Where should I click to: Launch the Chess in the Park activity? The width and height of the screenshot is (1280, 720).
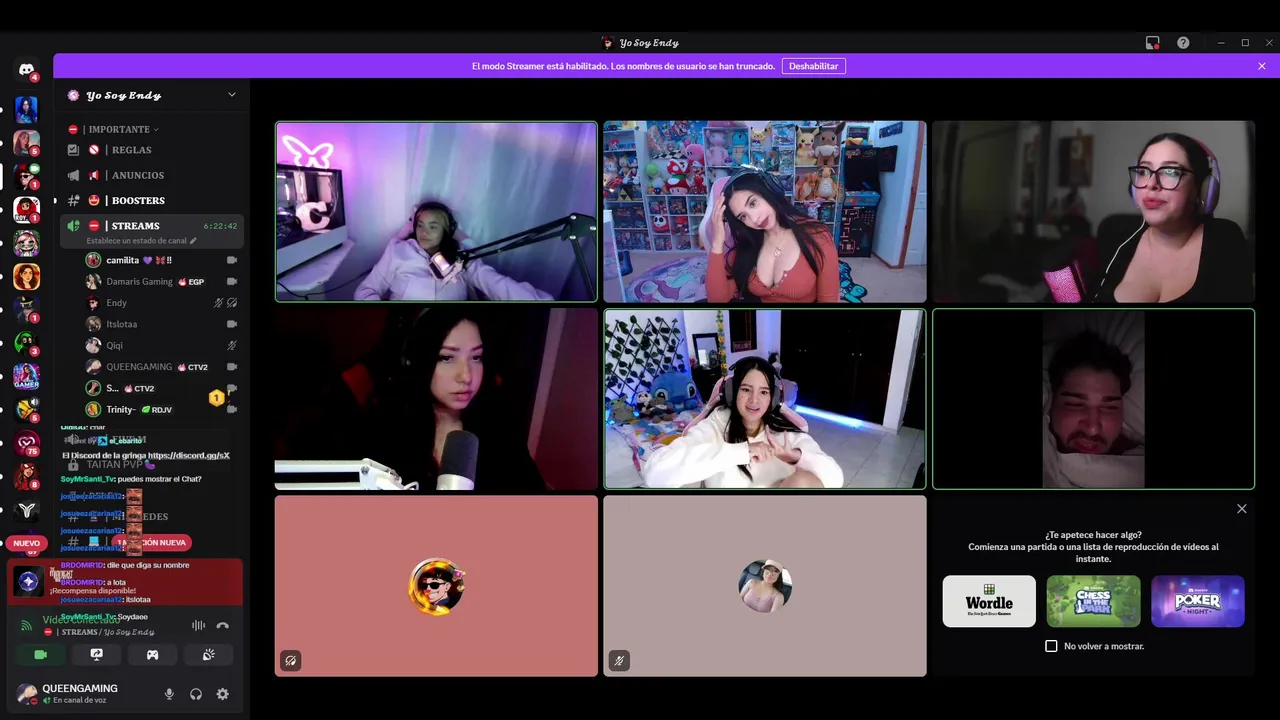[x=1093, y=601]
